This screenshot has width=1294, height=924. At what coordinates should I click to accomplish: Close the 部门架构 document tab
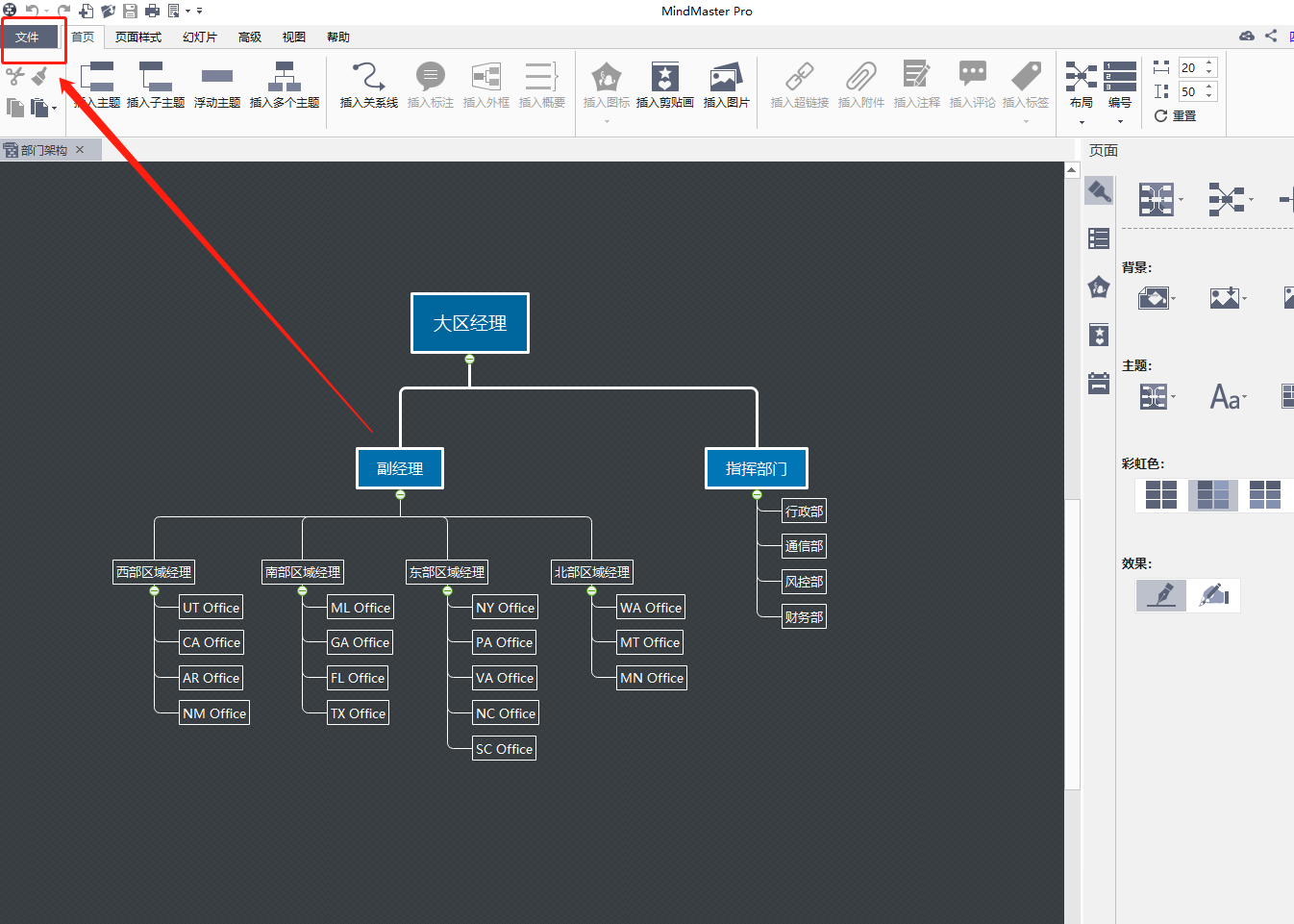pos(80,150)
